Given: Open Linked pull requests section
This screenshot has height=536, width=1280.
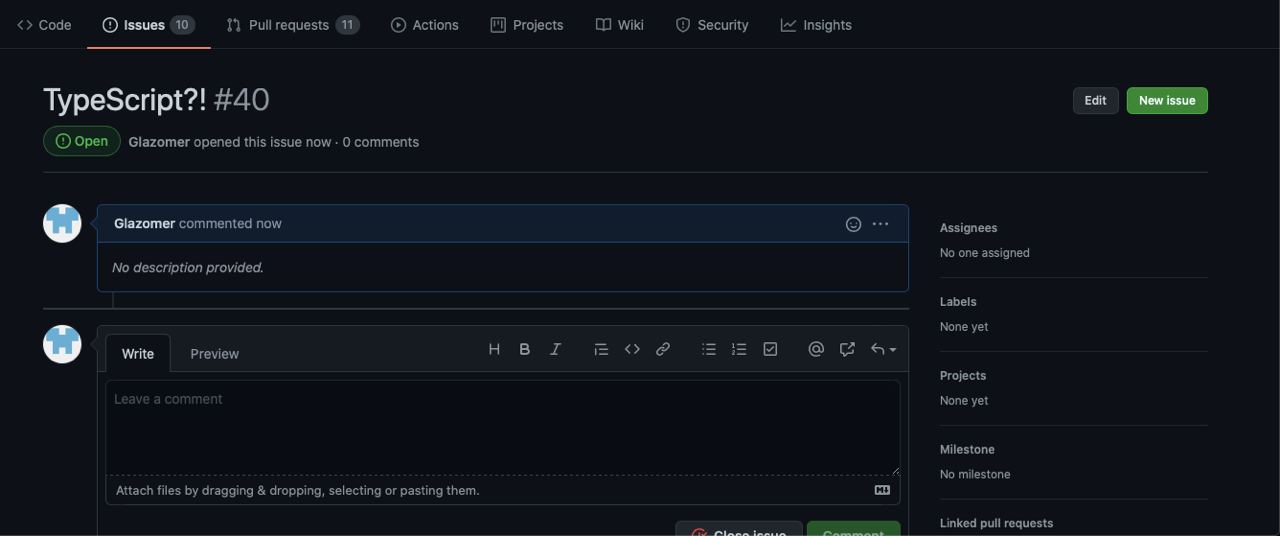Looking at the screenshot, I should [997, 523].
